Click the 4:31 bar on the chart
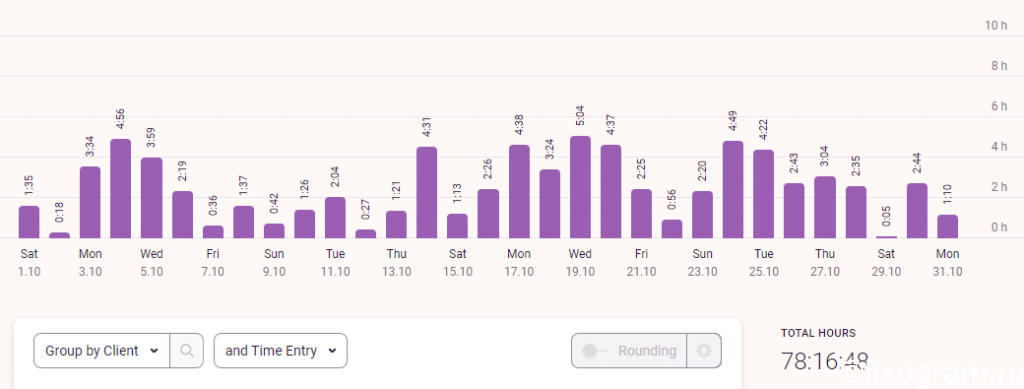The height and width of the screenshot is (389, 1024). [x=427, y=193]
